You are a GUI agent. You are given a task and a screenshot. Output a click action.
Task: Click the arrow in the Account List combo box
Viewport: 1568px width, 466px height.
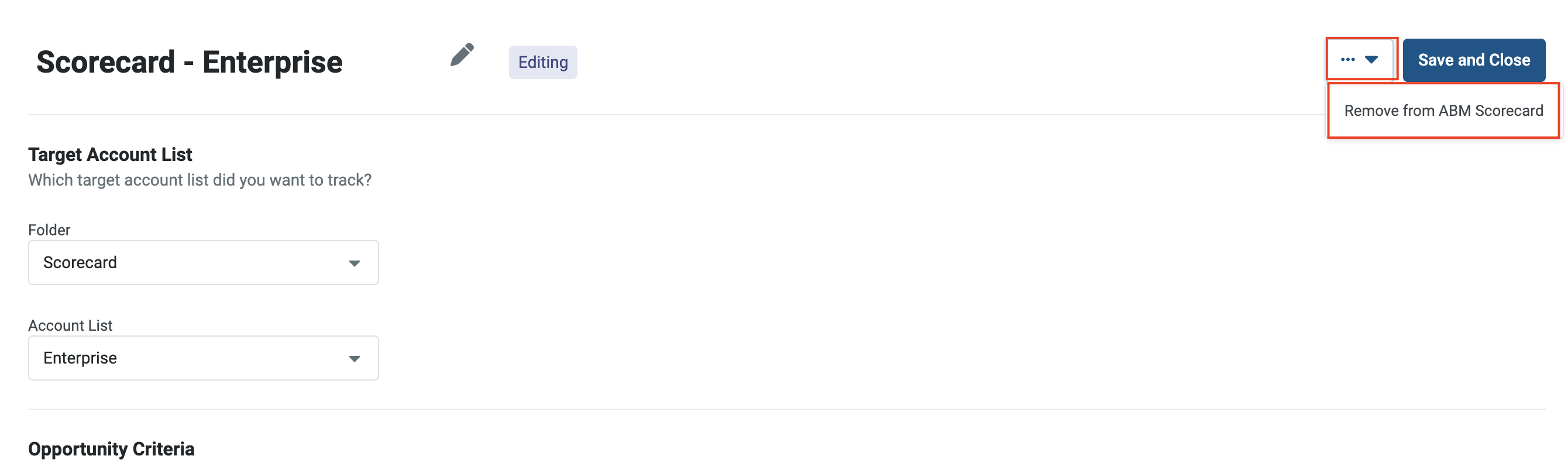pos(354,359)
